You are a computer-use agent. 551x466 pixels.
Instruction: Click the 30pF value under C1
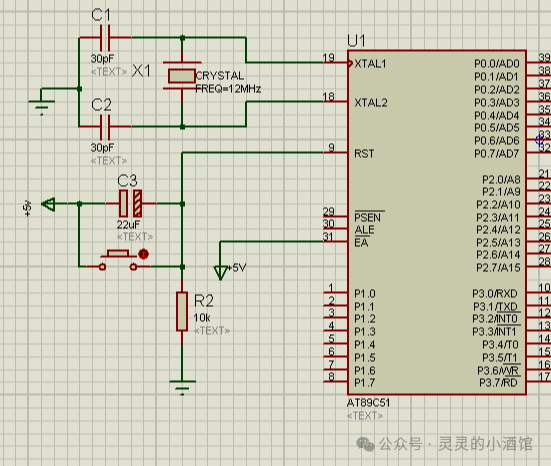tap(102, 58)
